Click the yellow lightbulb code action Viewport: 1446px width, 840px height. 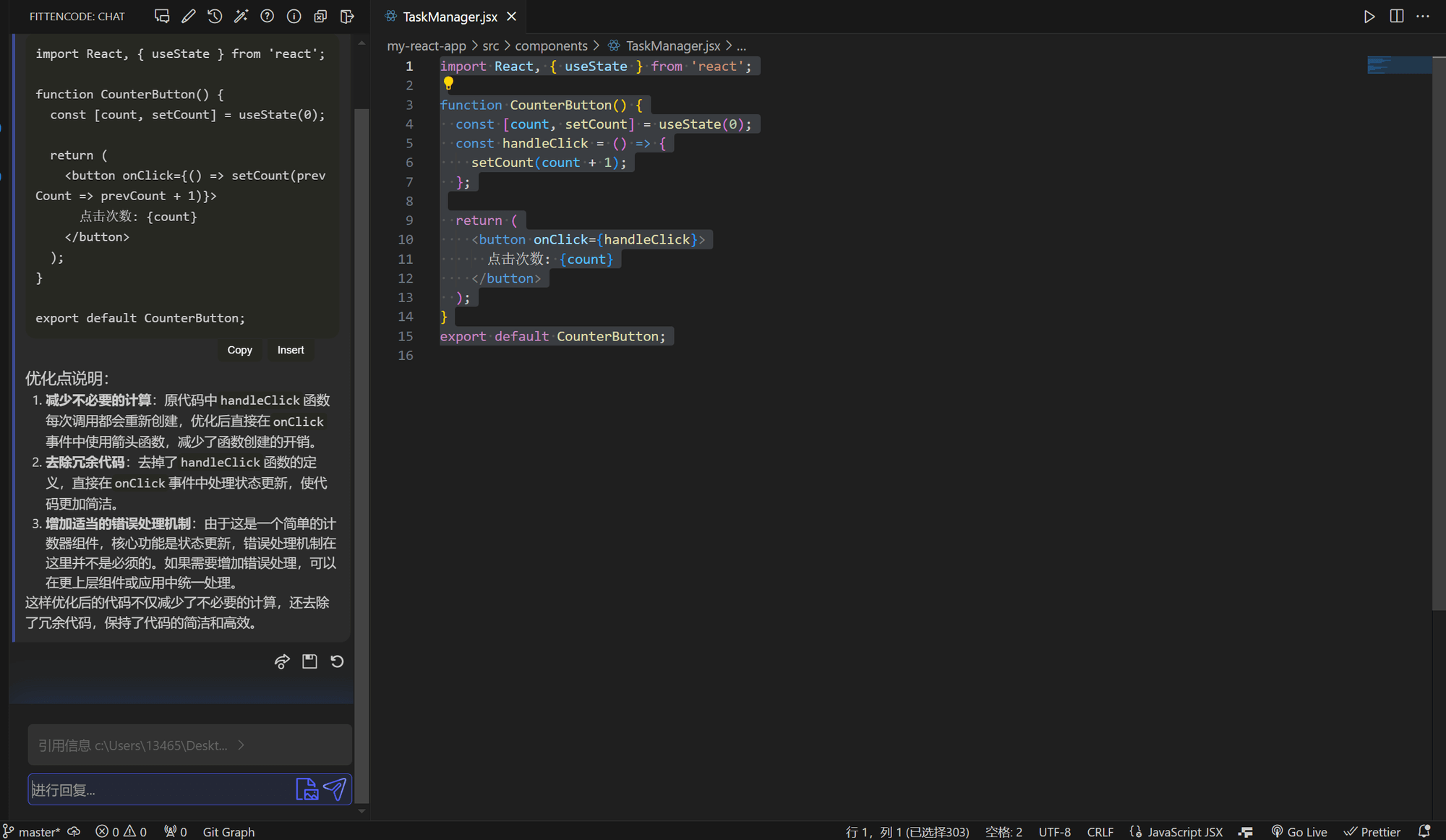(448, 84)
